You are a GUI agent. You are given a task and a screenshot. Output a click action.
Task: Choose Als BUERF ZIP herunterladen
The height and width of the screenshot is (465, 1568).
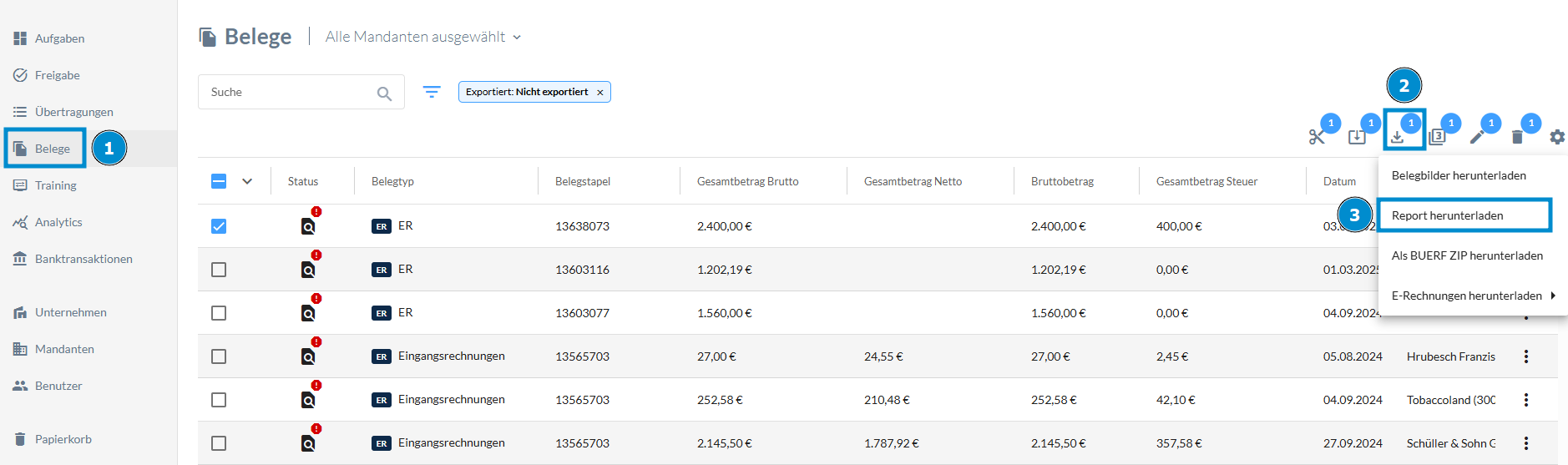[1466, 255]
